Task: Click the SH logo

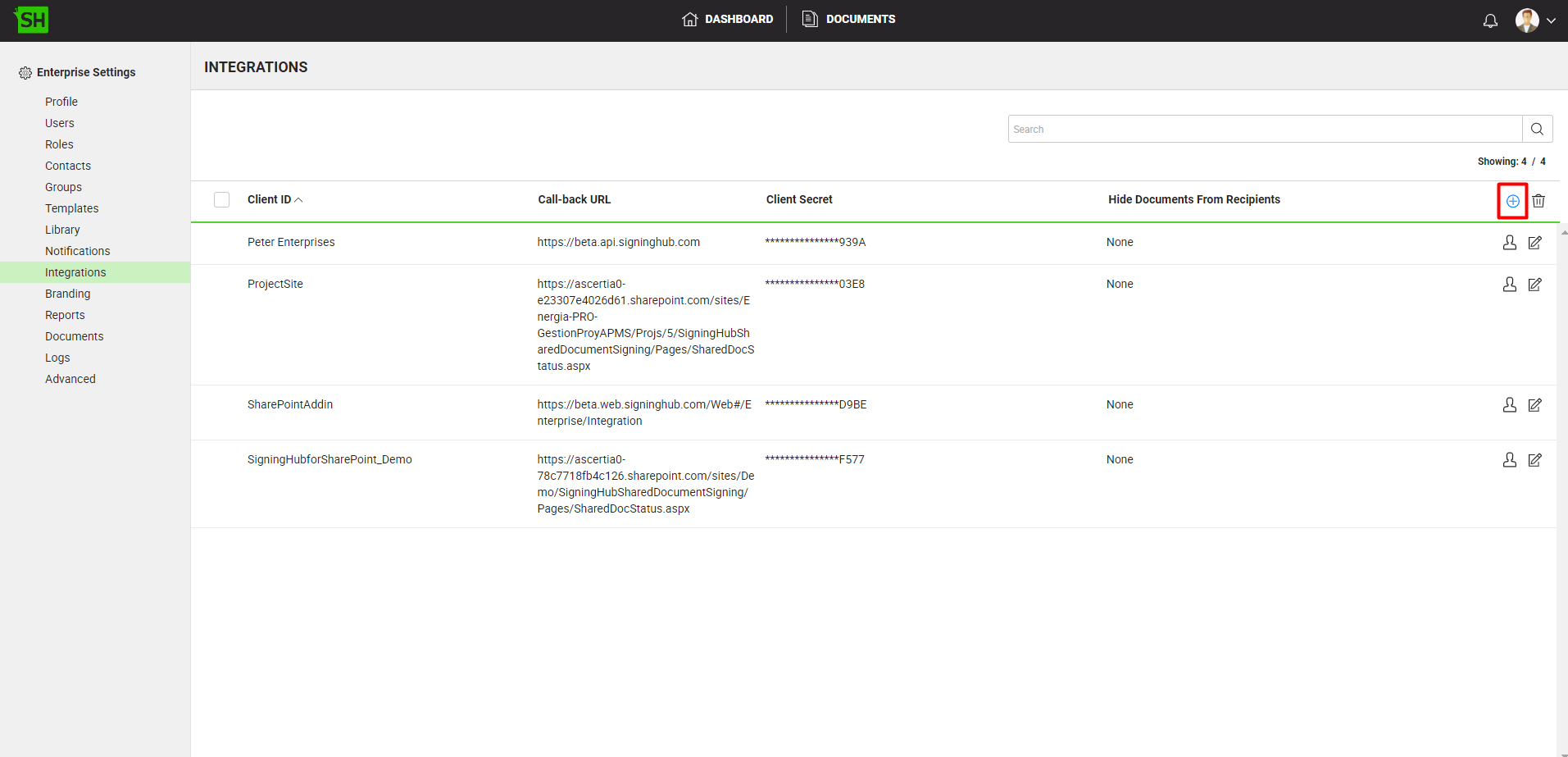Action: coord(32,20)
